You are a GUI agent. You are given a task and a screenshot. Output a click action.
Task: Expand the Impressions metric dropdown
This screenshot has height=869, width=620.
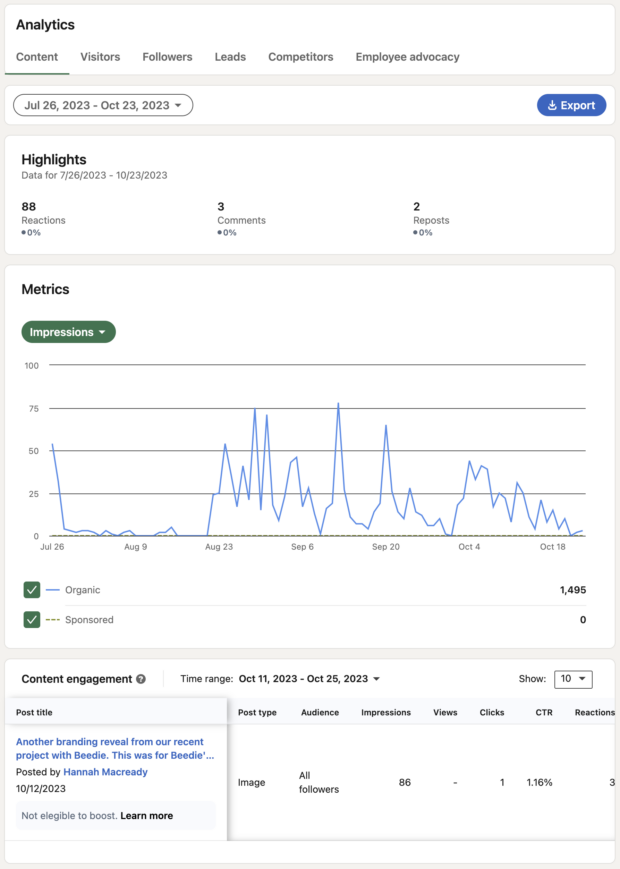(x=68, y=332)
